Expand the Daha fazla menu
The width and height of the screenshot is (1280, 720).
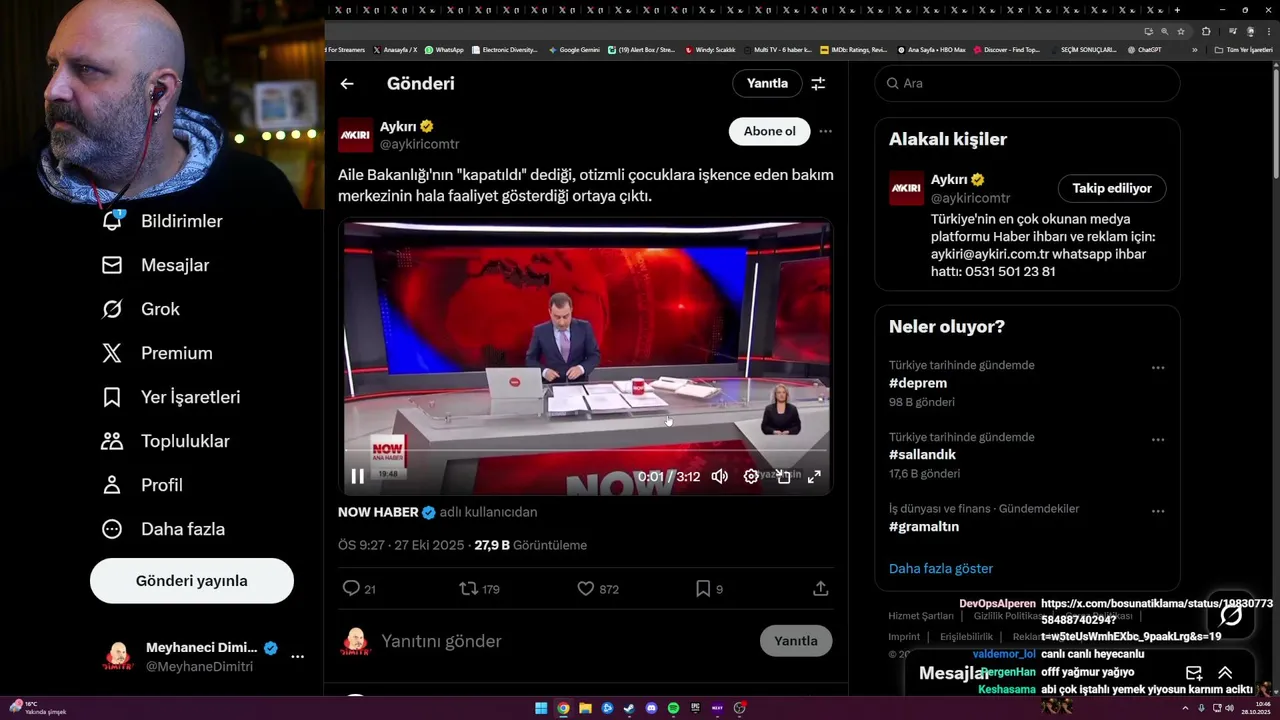pos(163,529)
